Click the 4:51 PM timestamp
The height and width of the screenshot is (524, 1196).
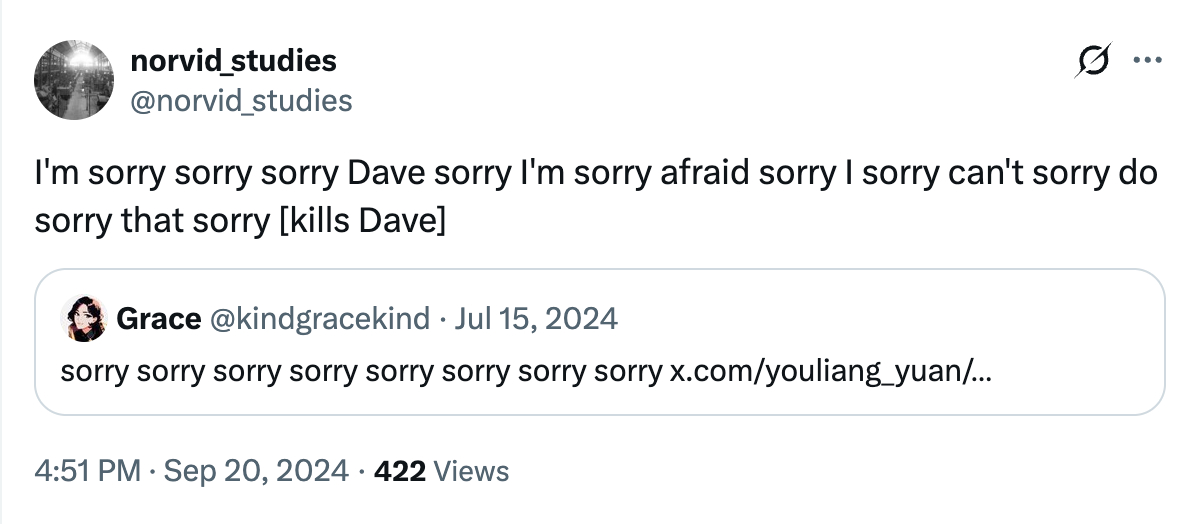[x=88, y=470]
